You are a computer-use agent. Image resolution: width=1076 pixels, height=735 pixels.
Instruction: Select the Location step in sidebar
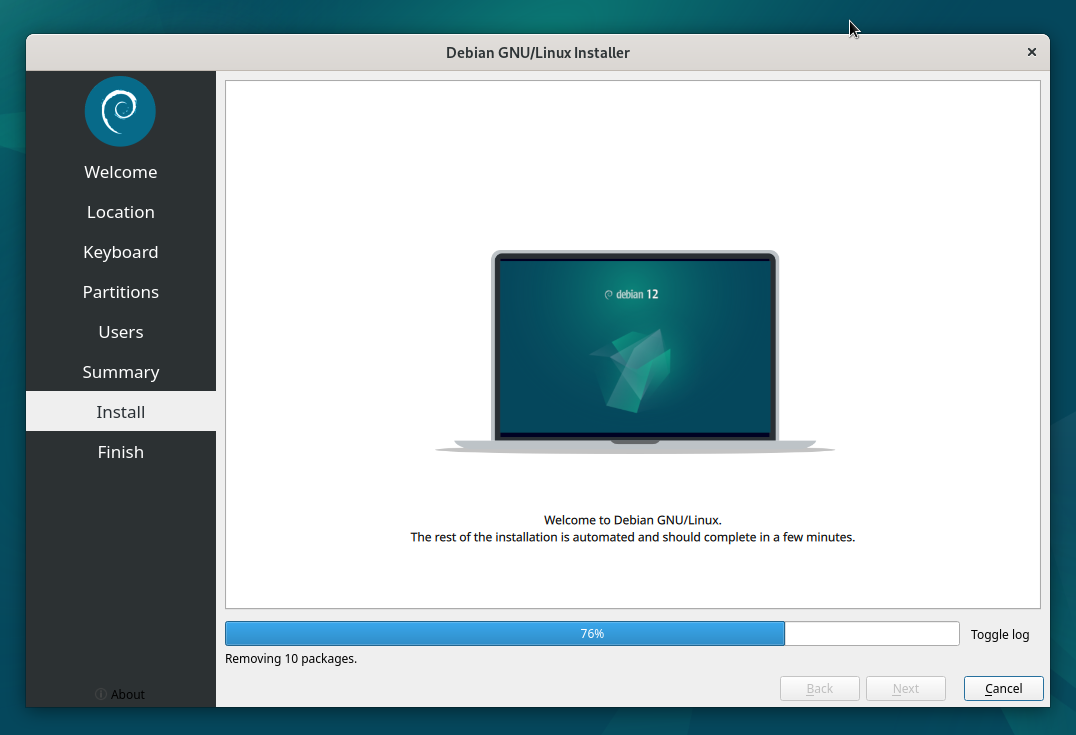click(x=121, y=212)
